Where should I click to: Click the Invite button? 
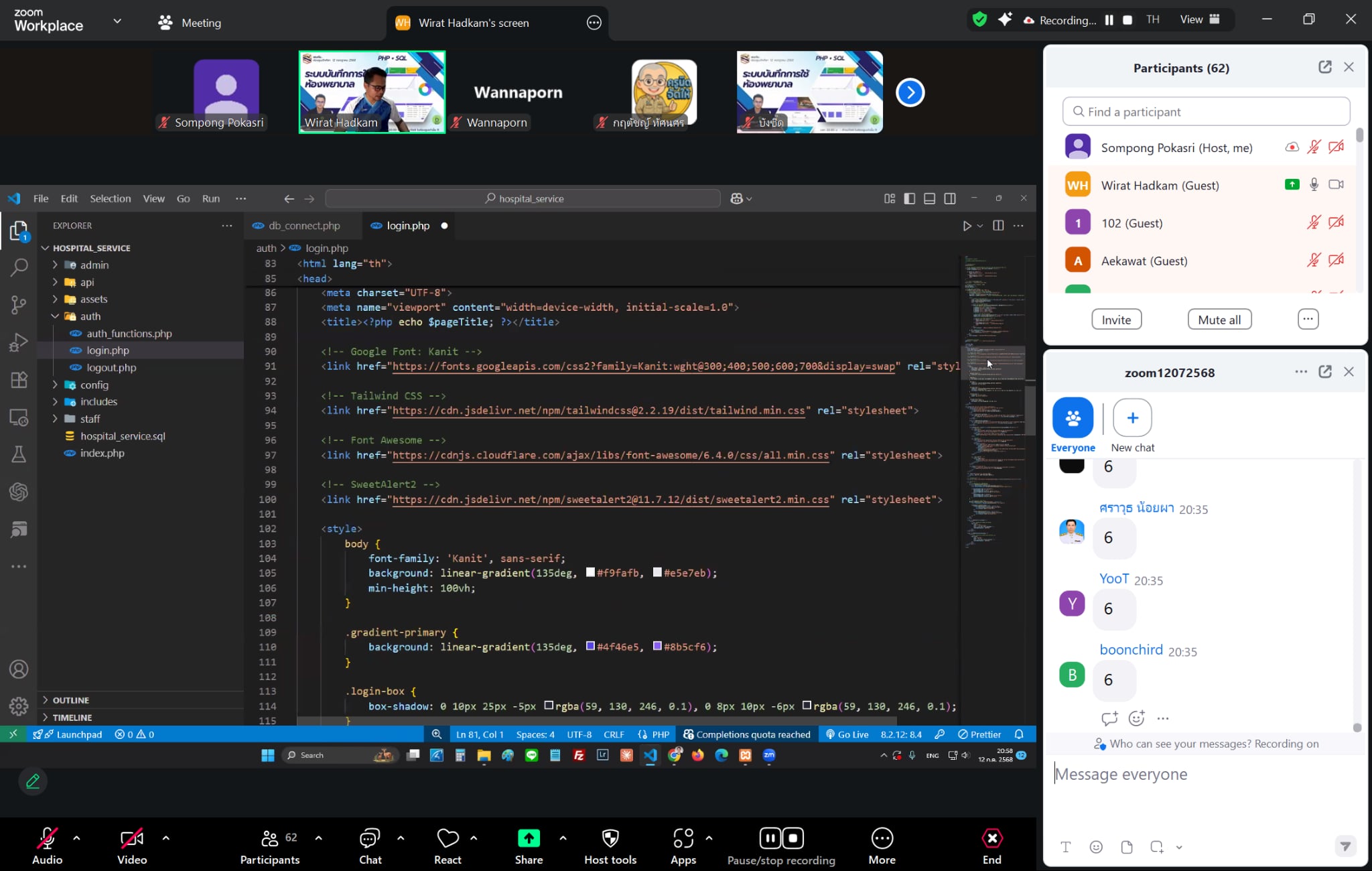pyautogui.click(x=1116, y=320)
